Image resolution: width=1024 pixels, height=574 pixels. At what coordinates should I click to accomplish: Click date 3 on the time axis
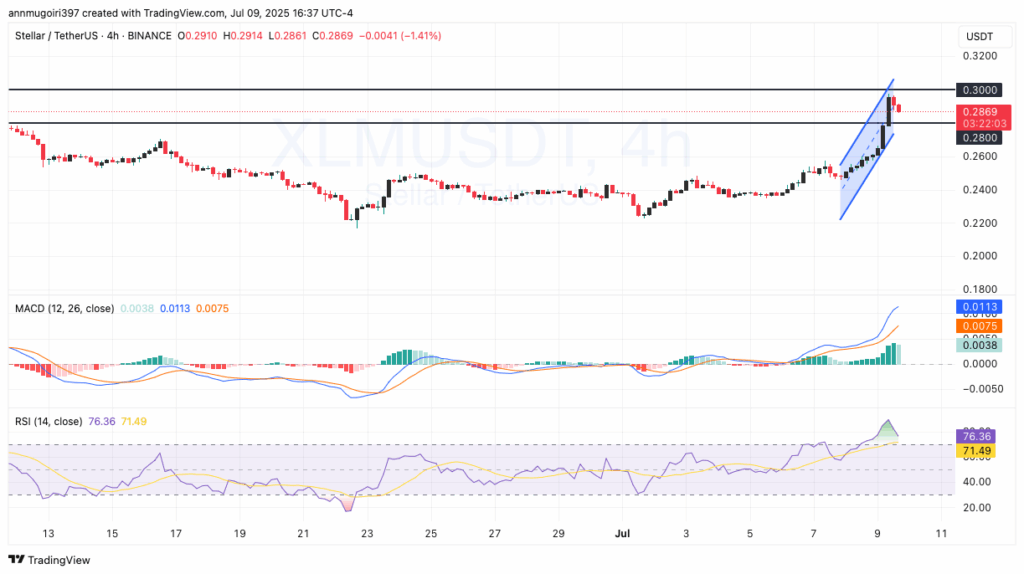[686, 534]
